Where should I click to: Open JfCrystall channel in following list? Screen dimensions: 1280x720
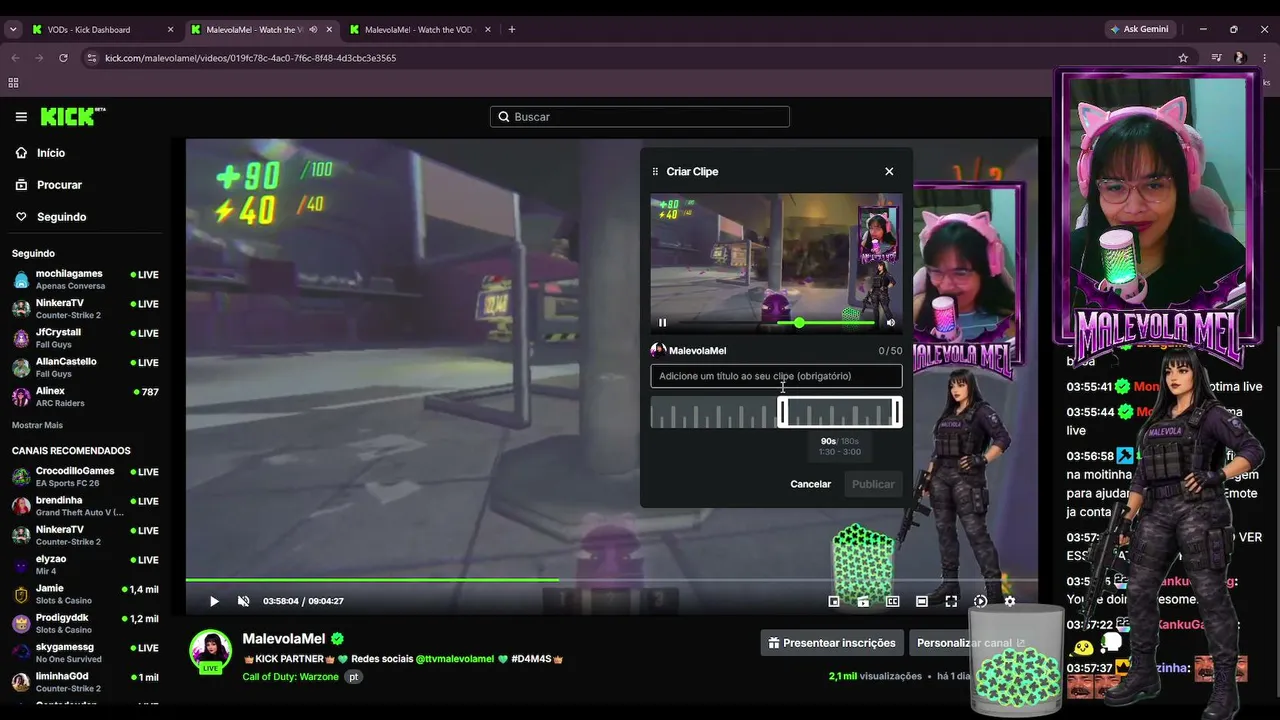coord(85,338)
